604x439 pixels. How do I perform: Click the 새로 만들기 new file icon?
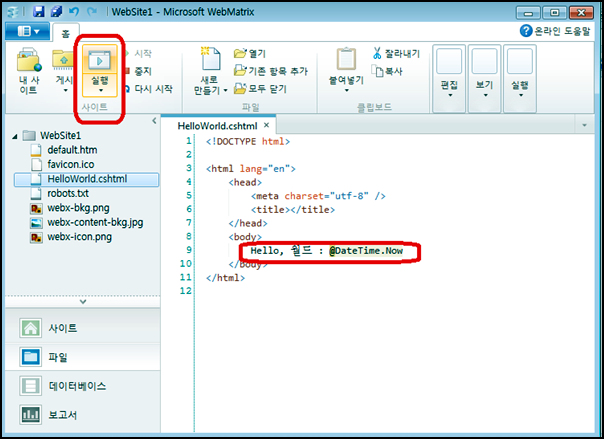(210, 59)
